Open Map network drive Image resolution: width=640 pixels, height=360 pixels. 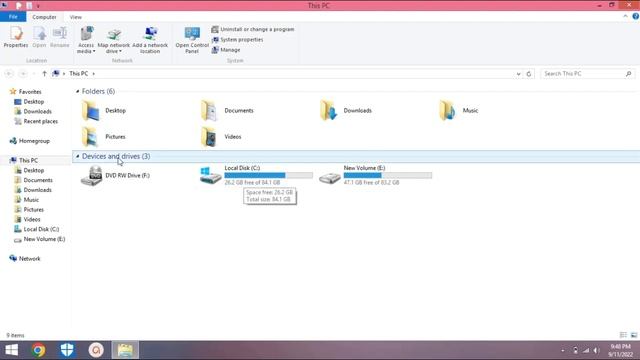113,40
